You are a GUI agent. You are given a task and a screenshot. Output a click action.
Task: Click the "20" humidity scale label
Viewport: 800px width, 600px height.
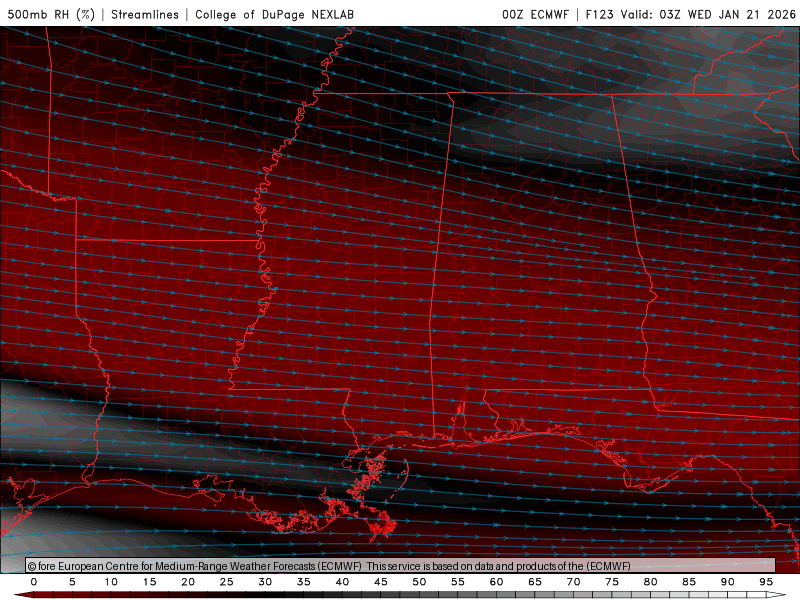click(188, 582)
